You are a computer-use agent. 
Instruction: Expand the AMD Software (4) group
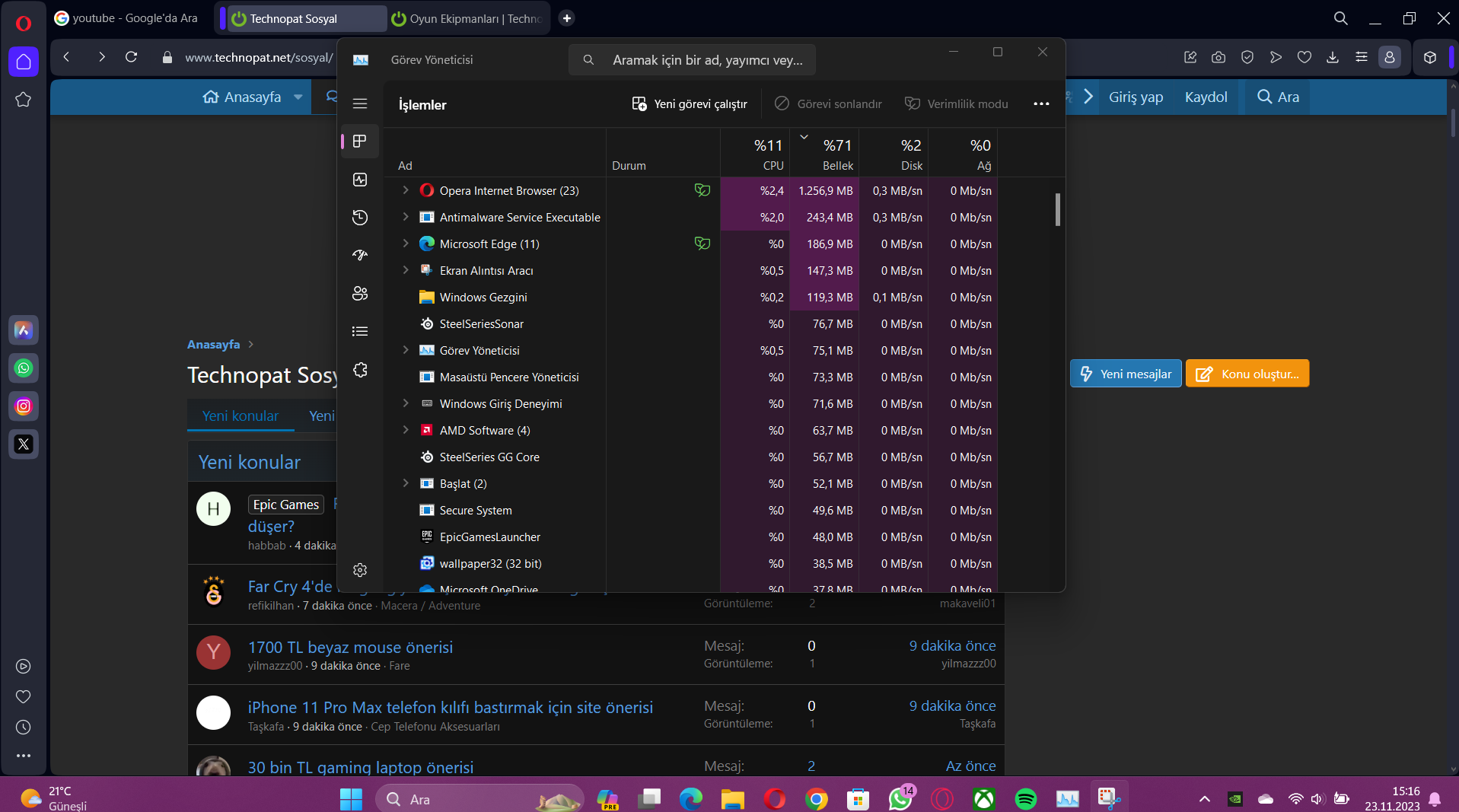tap(406, 430)
